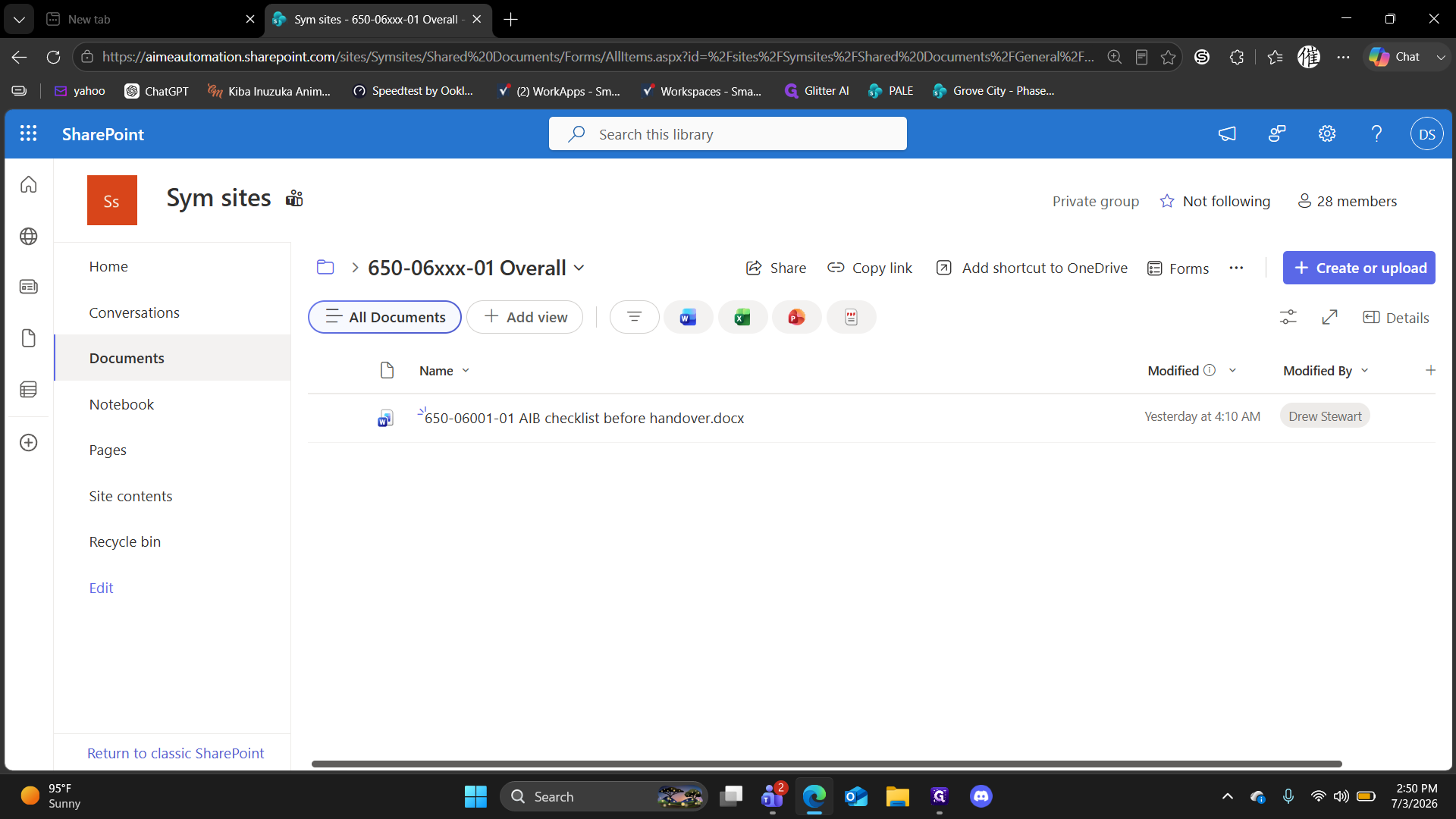Open File Explorer from the taskbar

[898, 796]
